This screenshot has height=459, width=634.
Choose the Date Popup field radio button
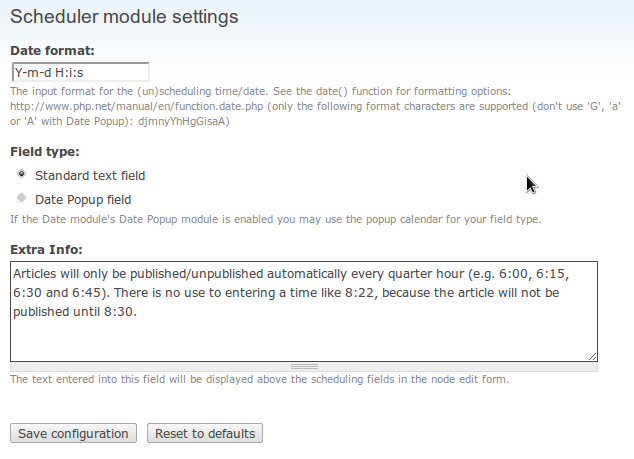tap(22, 198)
